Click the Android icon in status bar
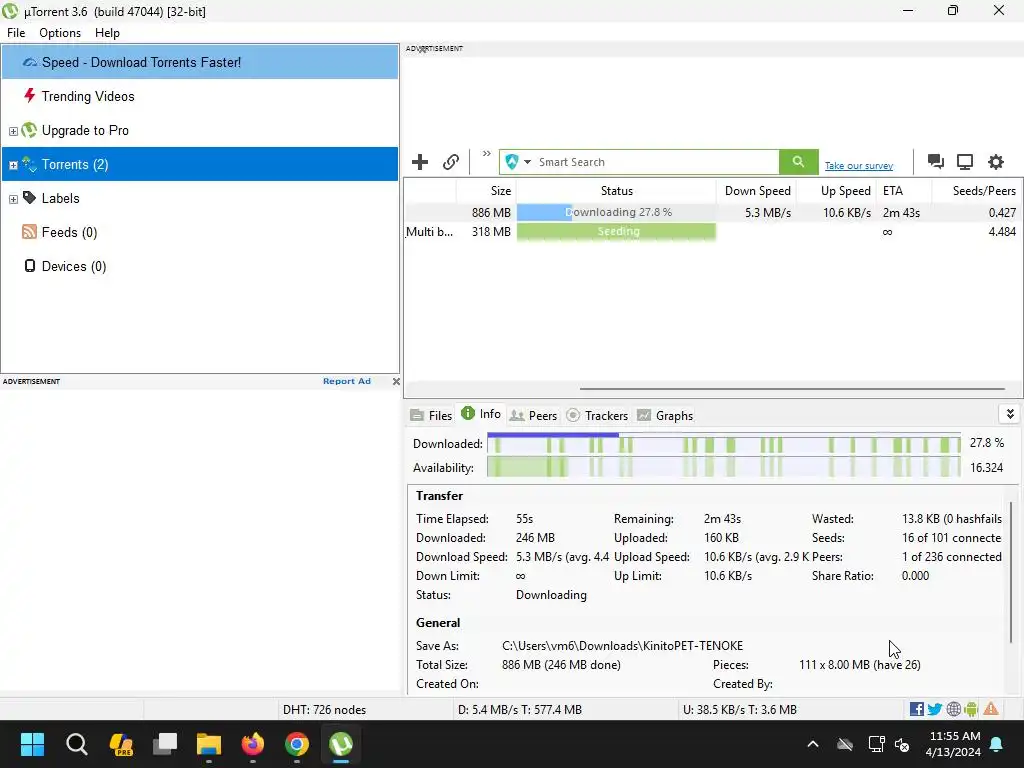 (972, 709)
